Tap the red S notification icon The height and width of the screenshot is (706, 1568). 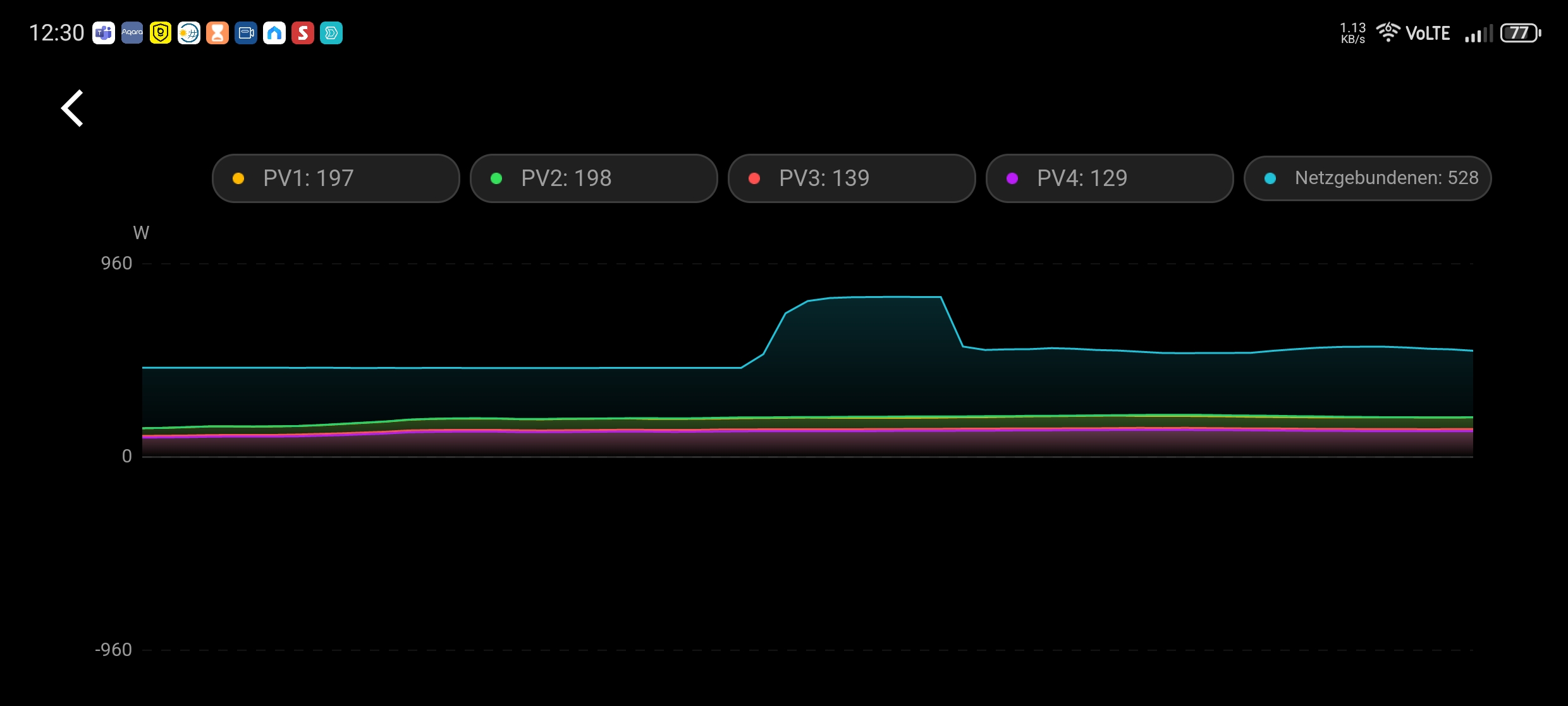click(x=303, y=33)
